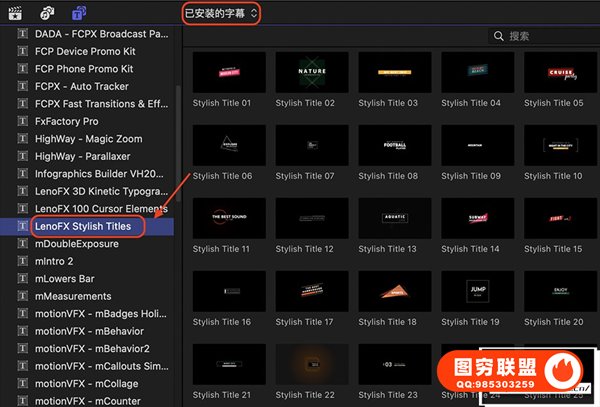Open the 已安装的字幕 dropdown

(x=221, y=13)
